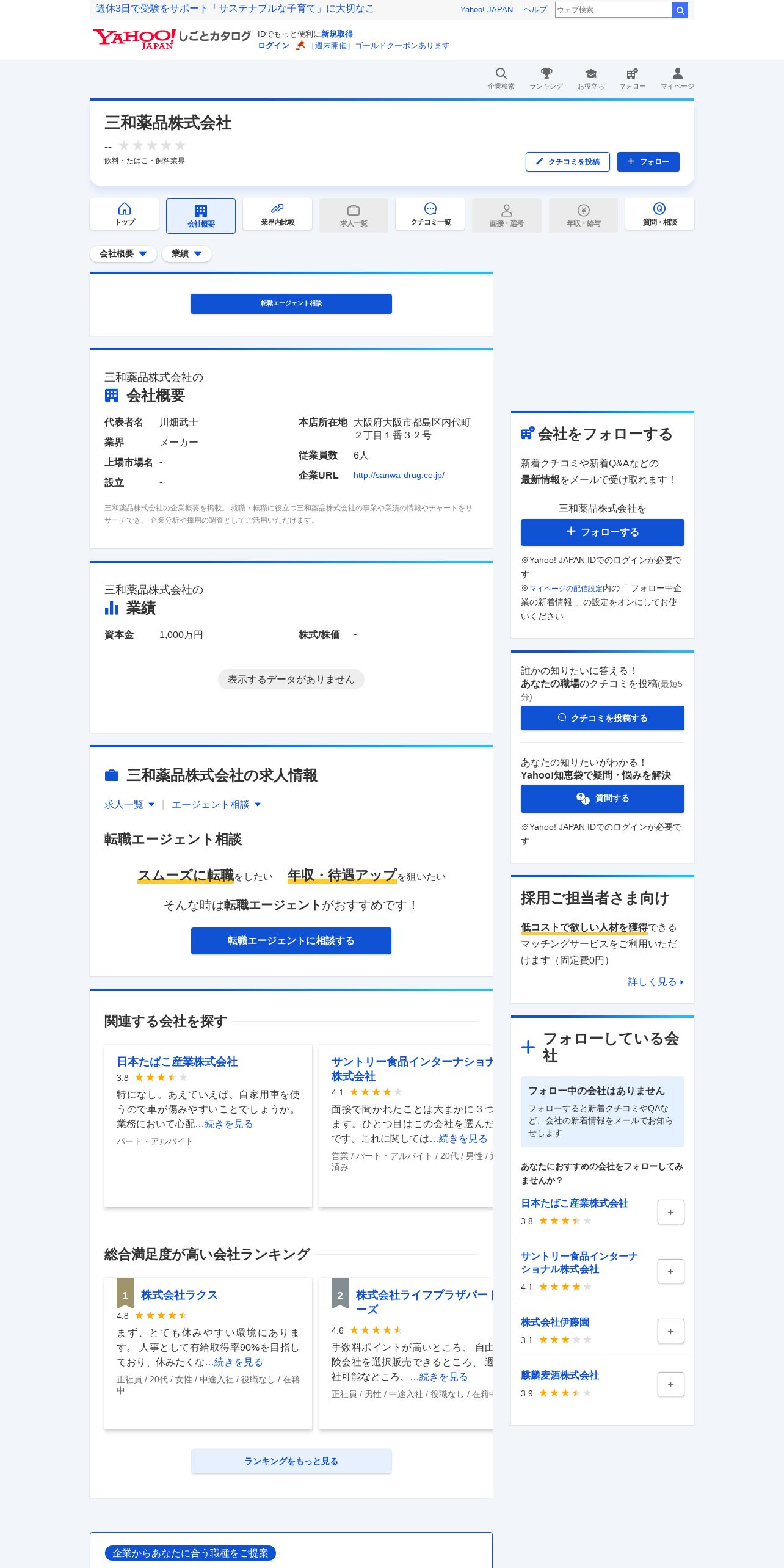Viewport: 784px width, 1568px height.
Task: Open 株式会社ラクス ranking entry
Action: pyautogui.click(x=179, y=1295)
